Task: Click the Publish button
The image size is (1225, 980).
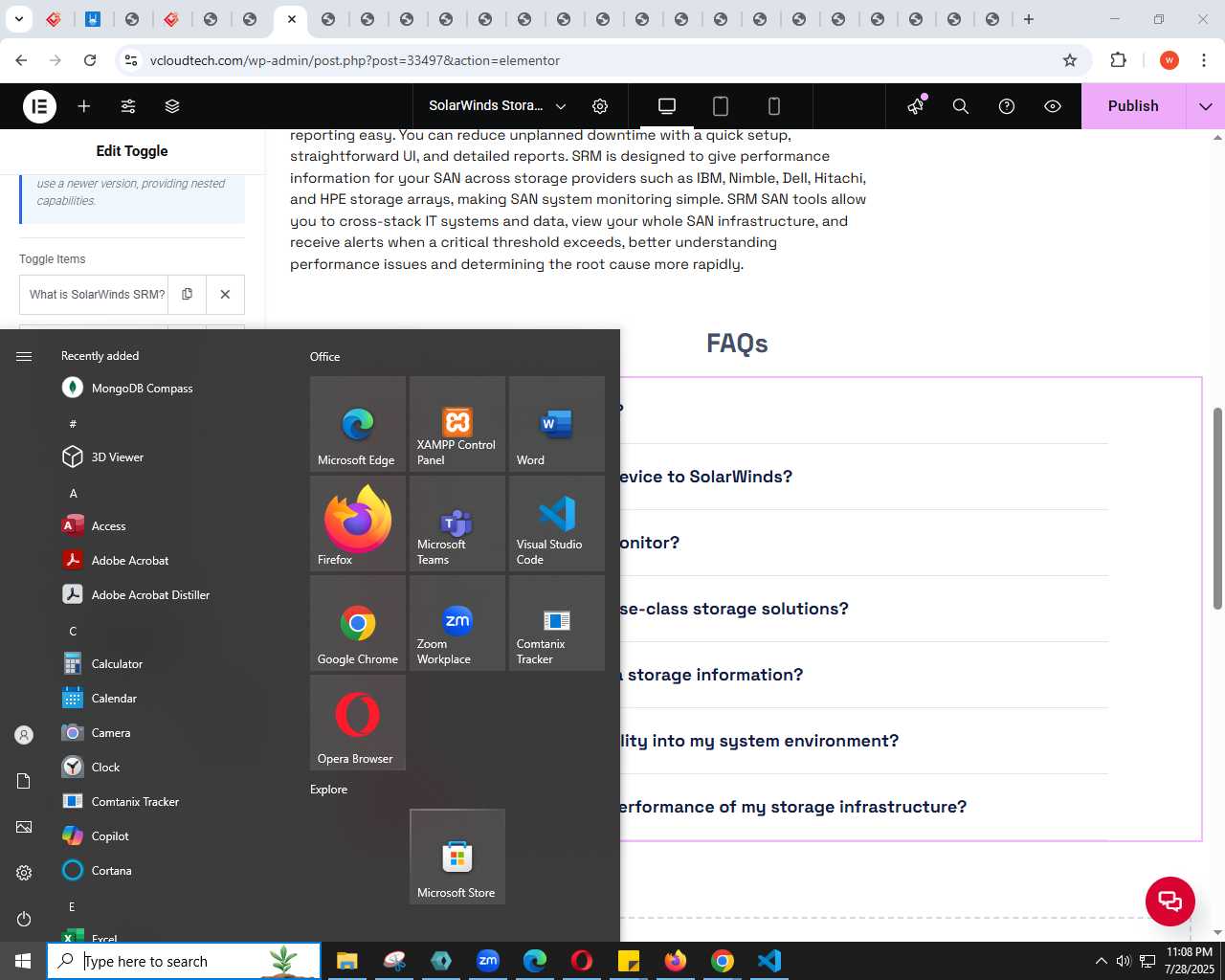Action: click(x=1133, y=106)
